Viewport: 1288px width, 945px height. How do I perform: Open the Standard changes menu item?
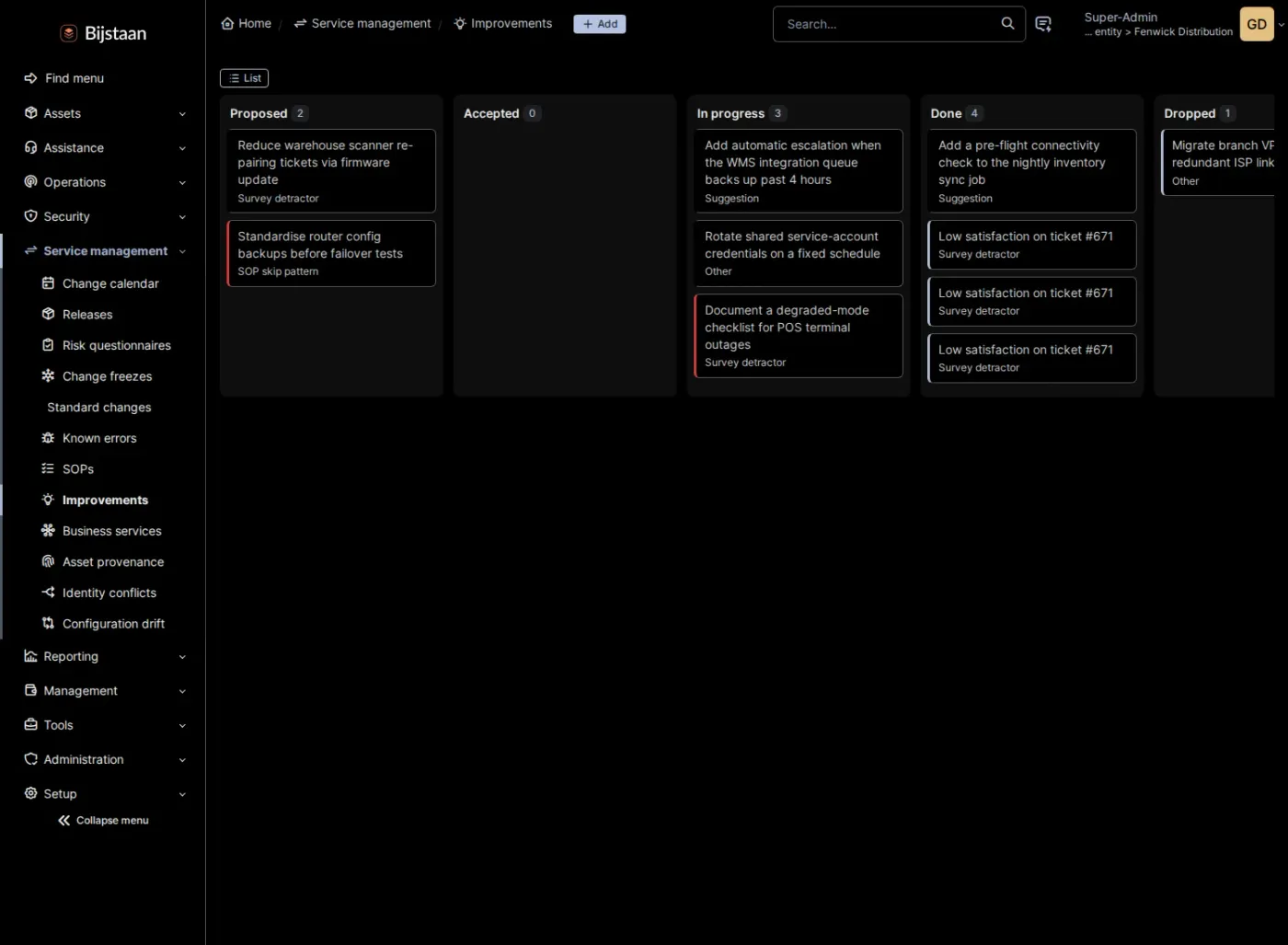click(99, 408)
